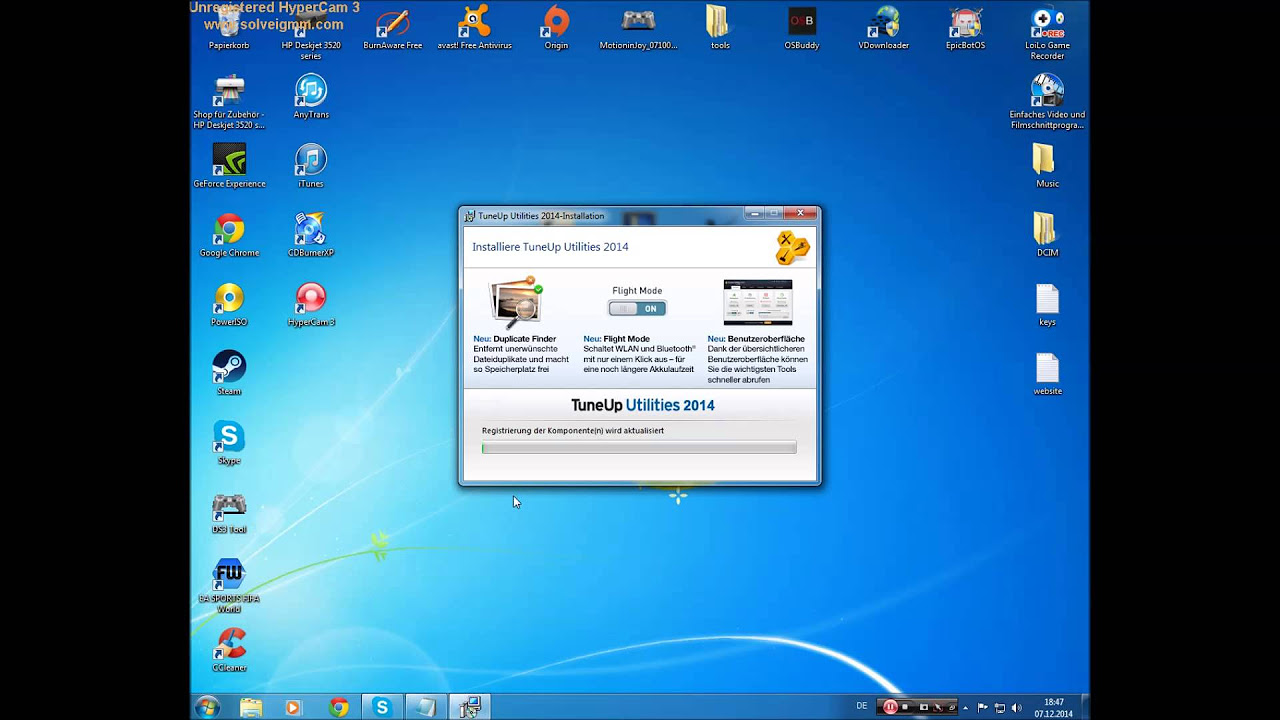The height and width of the screenshot is (720, 1280).
Task: Open VDownloader desktop shortcut
Action: click(x=884, y=28)
